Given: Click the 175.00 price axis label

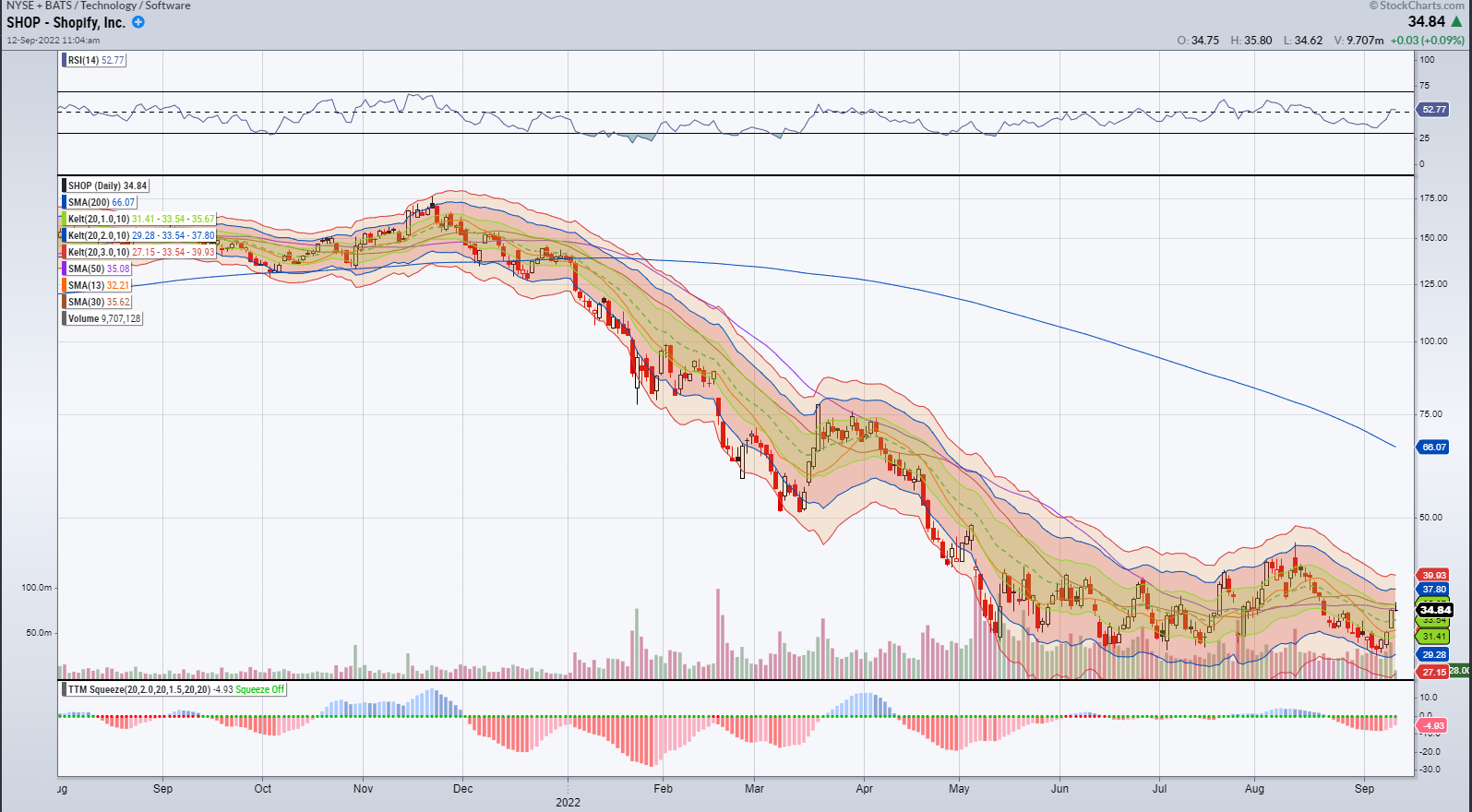Looking at the screenshot, I should pos(1433,197).
